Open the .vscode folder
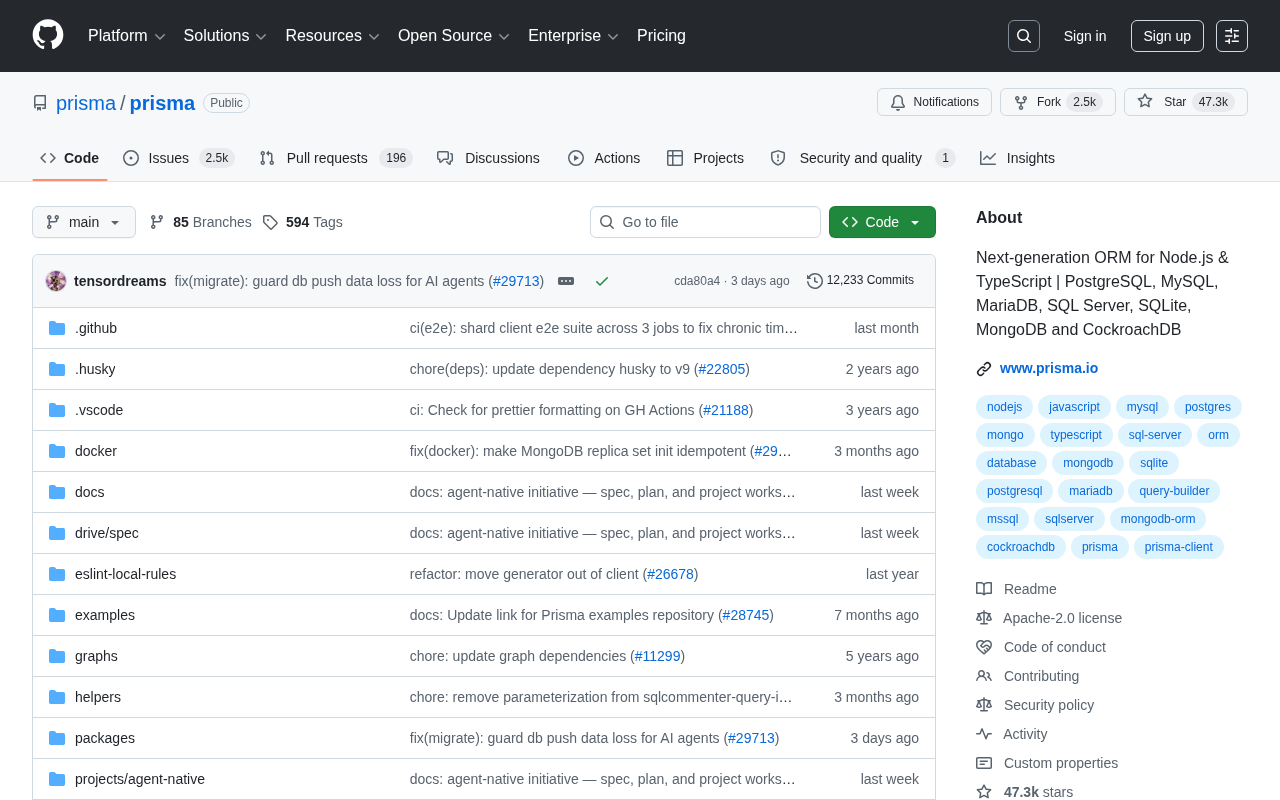The image size is (1280, 800). [x=99, y=410]
